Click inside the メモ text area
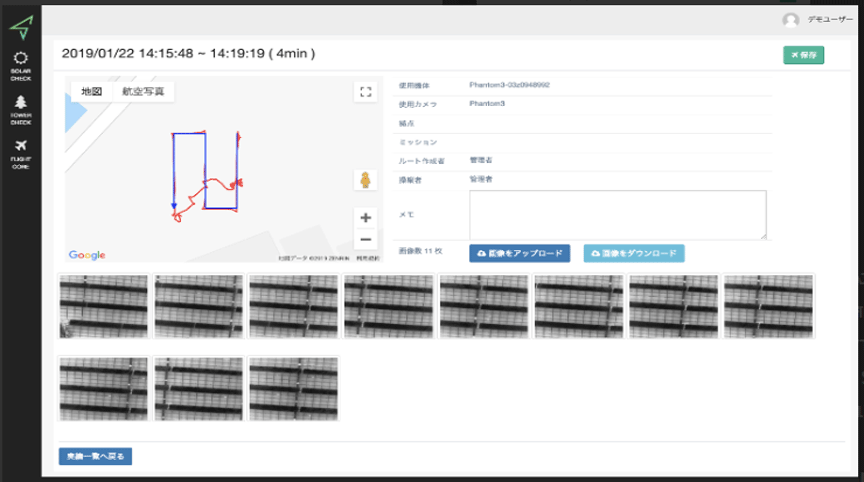Image resolution: width=864 pixels, height=482 pixels. (x=617, y=215)
